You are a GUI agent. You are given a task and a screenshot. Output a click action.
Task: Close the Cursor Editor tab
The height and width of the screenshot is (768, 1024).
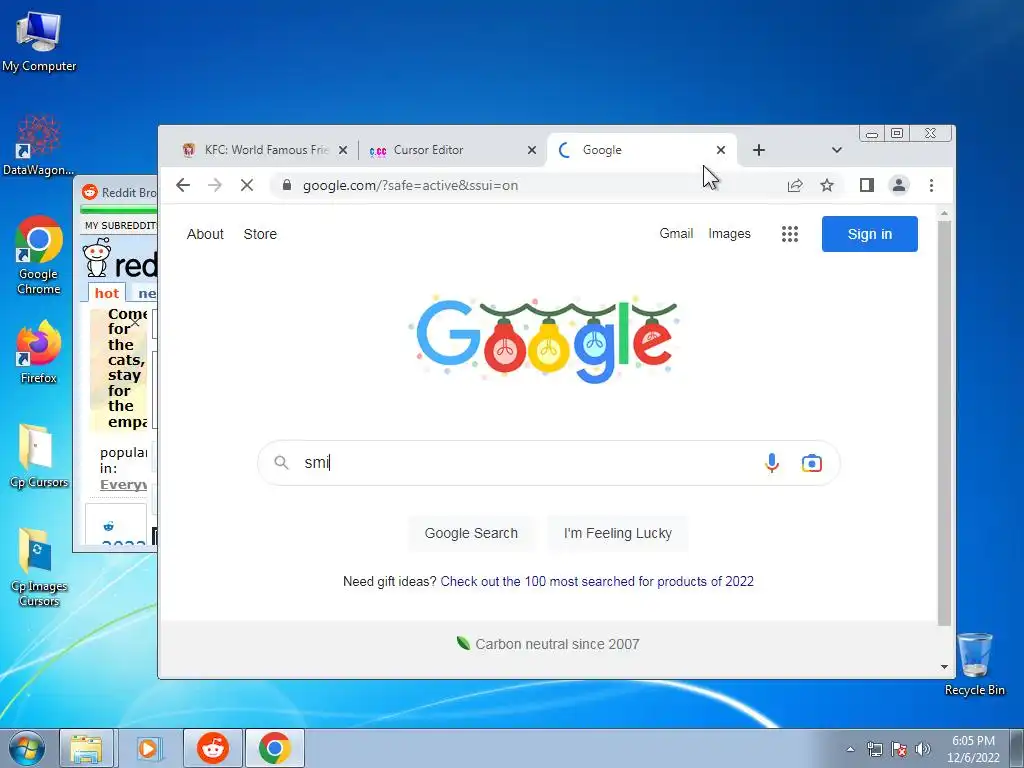click(532, 150)
